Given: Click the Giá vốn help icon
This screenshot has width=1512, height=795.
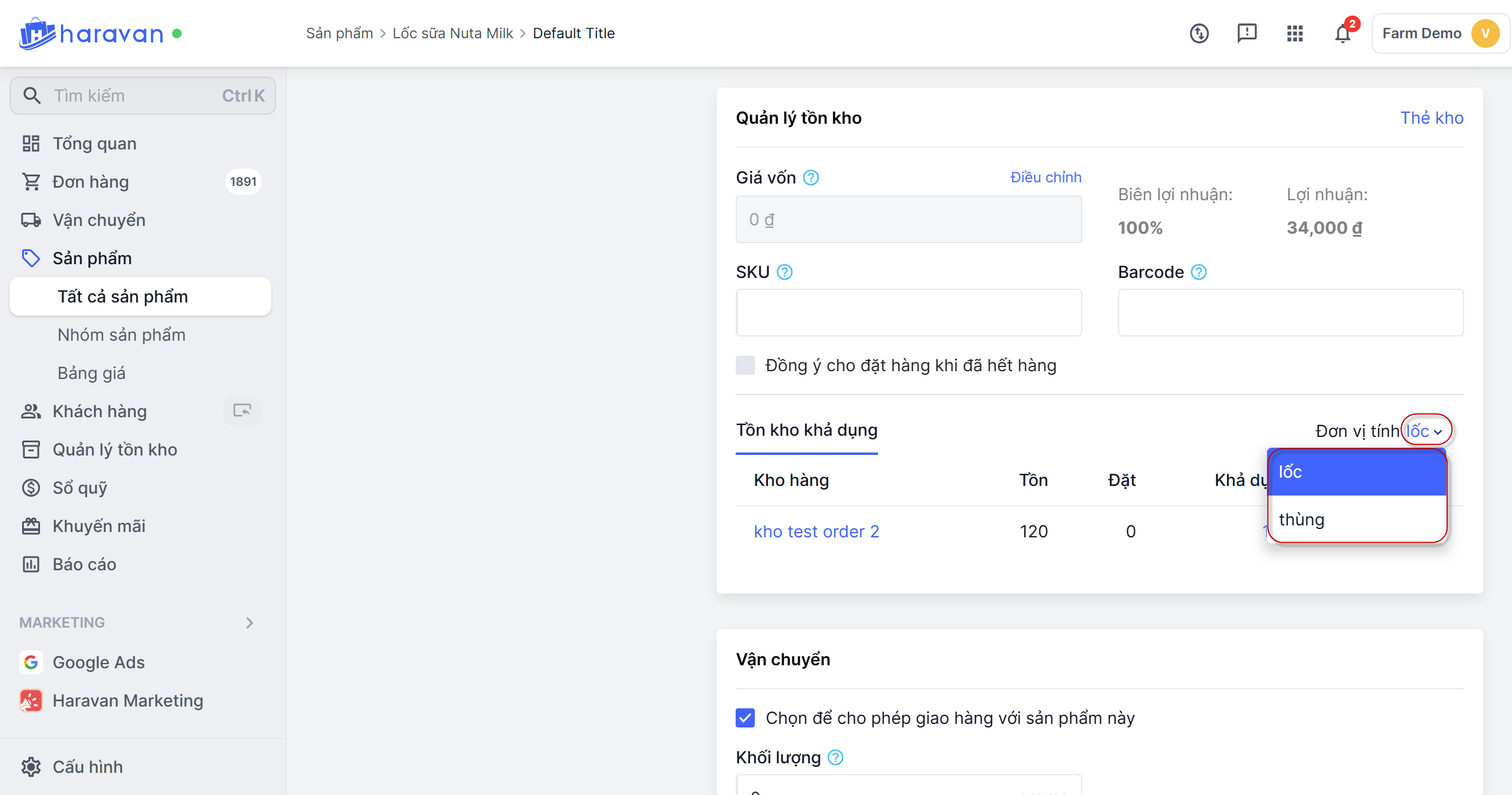Looking at the screenshot, I should [x=811, y=178].
